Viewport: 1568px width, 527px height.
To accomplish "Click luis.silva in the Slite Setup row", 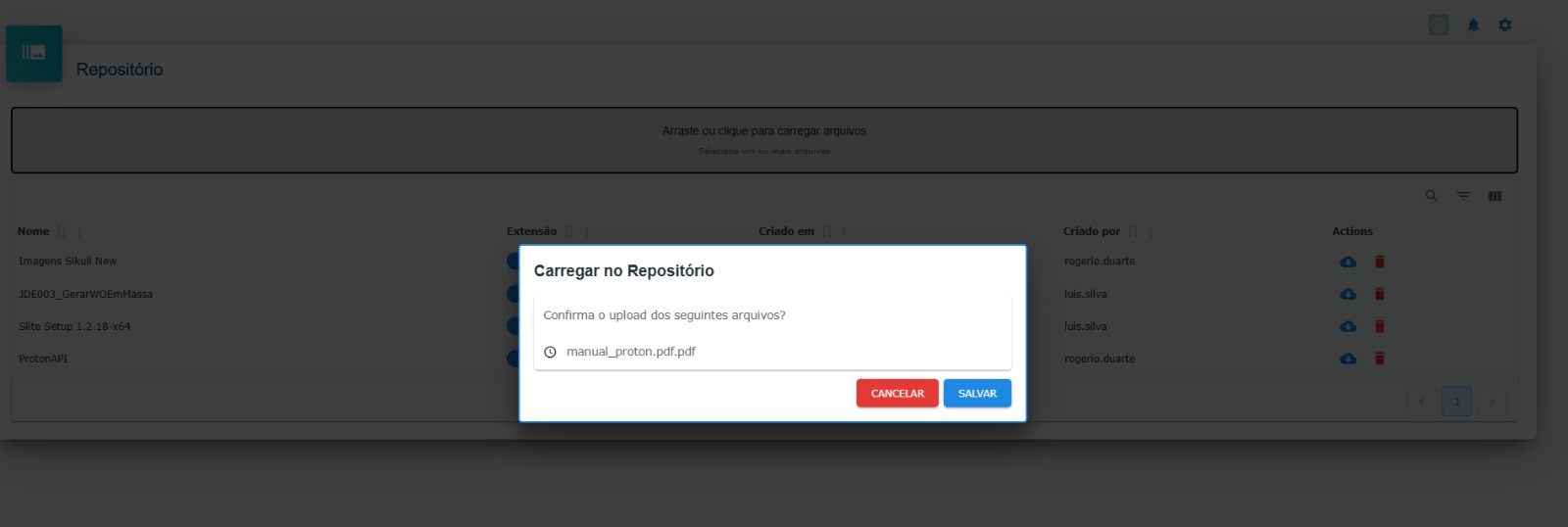I will pos(1086,326).
